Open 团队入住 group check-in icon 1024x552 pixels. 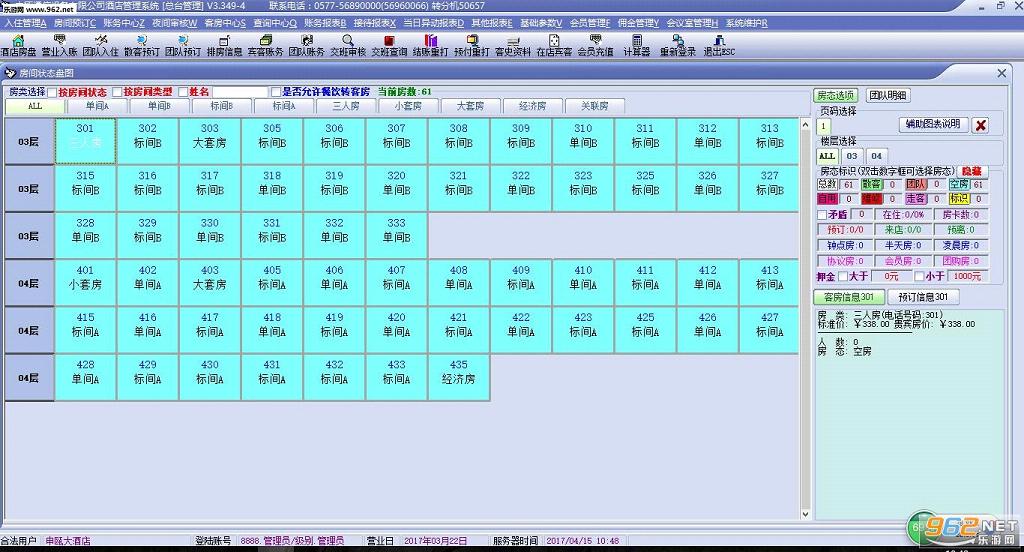[101, 46]
